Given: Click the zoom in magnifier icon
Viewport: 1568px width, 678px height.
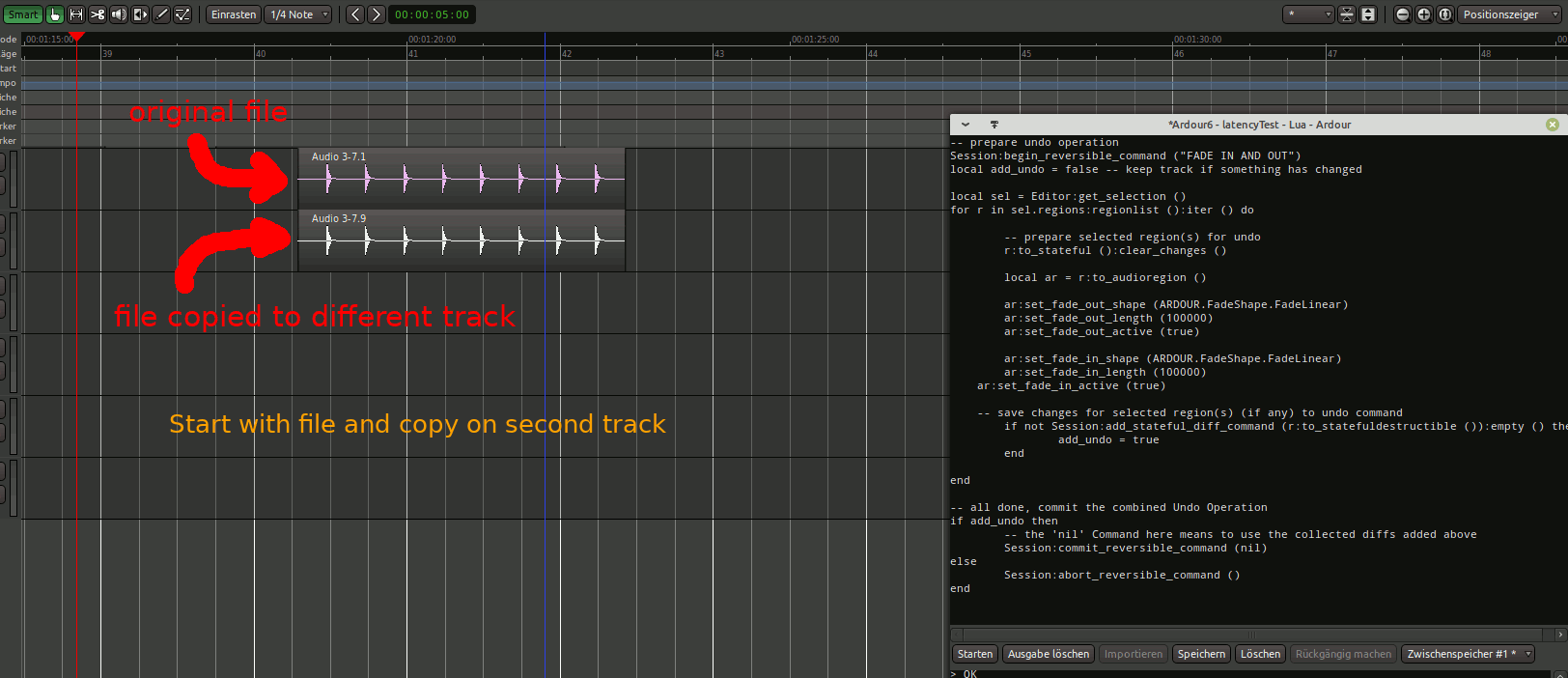Looking at the screenshot, I should 1424,14.
